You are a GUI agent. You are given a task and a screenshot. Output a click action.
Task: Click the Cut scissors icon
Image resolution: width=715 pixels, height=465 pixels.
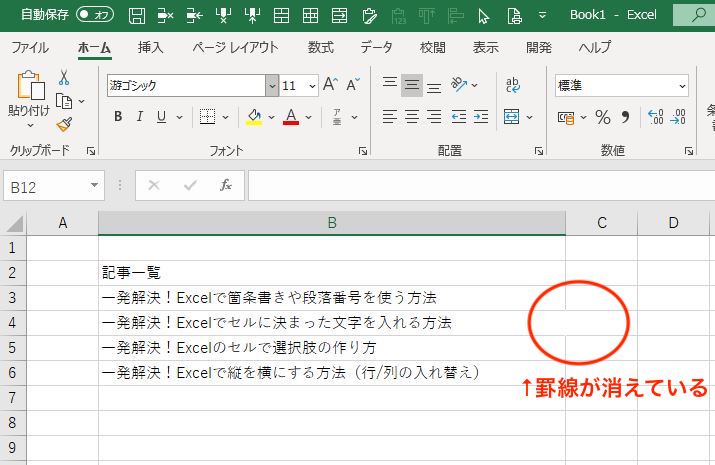pyautogui.click(x=64, y=78)
